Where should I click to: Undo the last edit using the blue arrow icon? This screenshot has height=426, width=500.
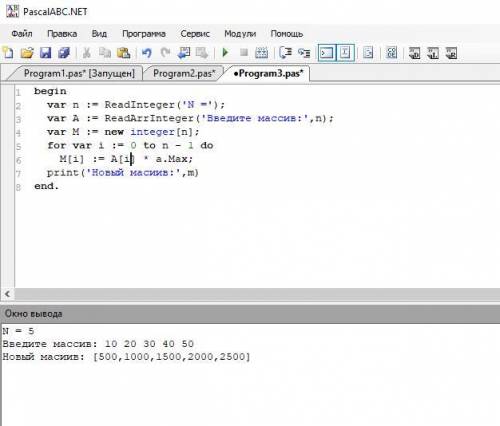tap(147, 53)
